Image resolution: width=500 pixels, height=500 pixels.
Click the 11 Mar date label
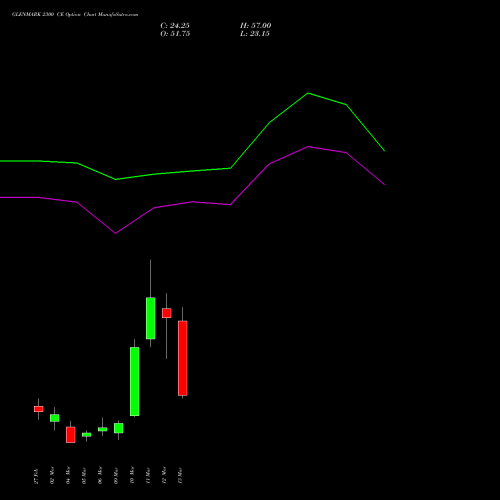pyautogui.click(x=148, y=476)
